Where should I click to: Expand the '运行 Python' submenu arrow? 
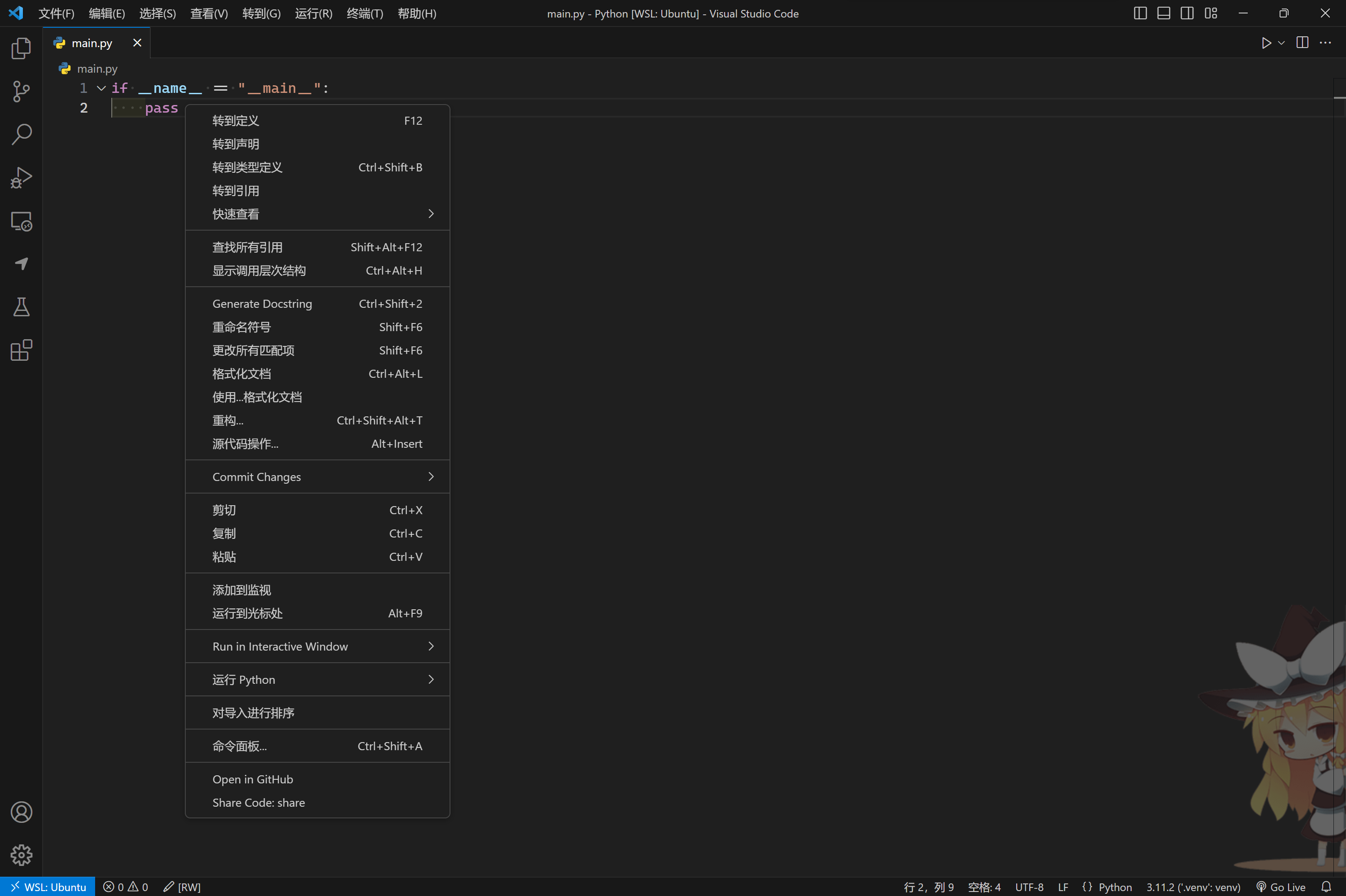pyautogui.click(x=432, y=679)
